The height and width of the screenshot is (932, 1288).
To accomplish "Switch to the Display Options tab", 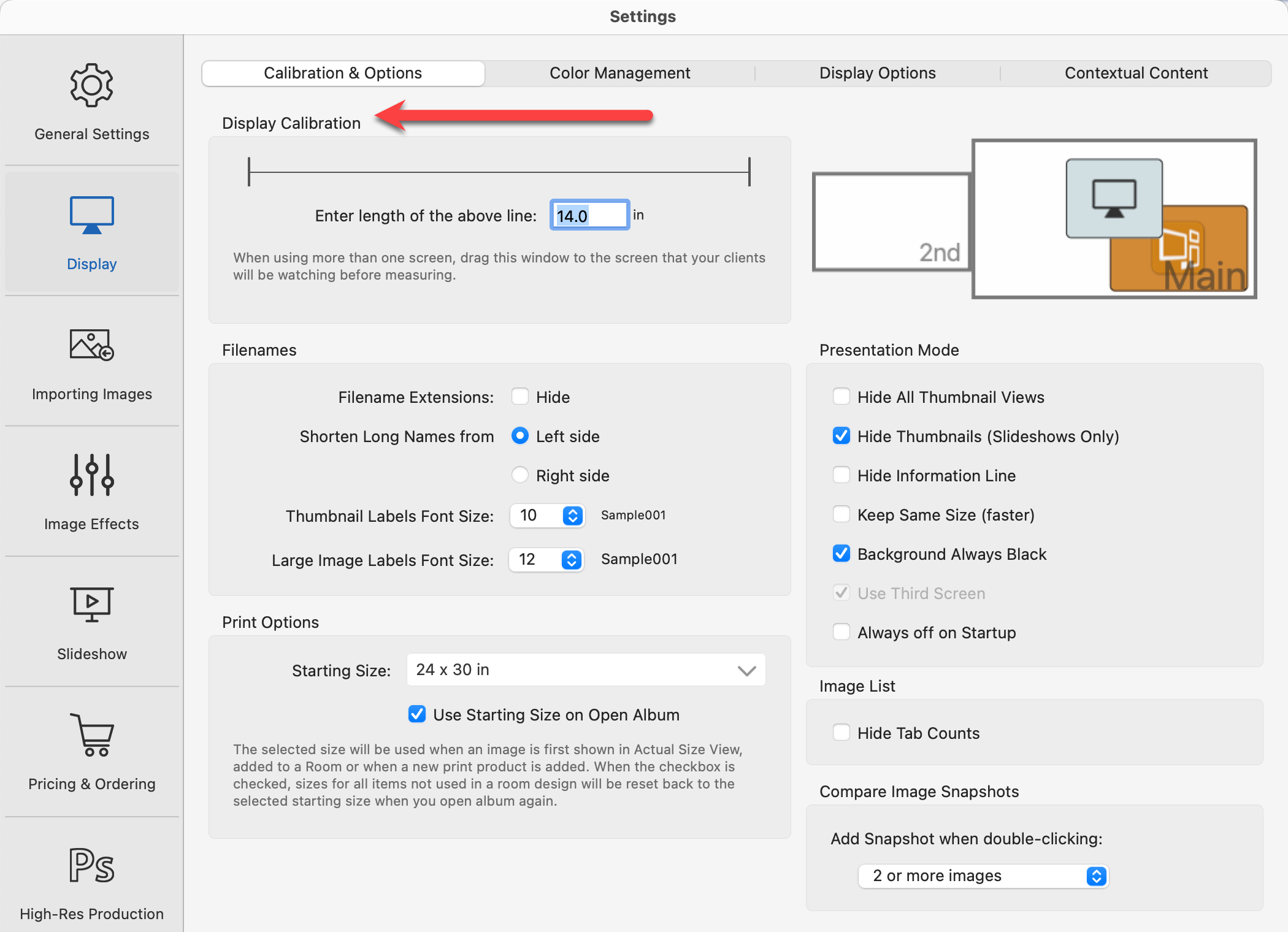I will pos(877,73).
